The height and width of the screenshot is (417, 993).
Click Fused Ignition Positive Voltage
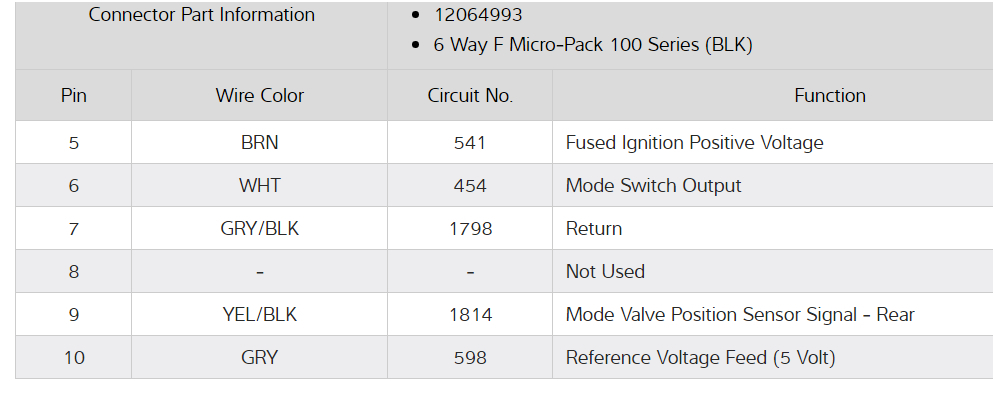(694, 143)
